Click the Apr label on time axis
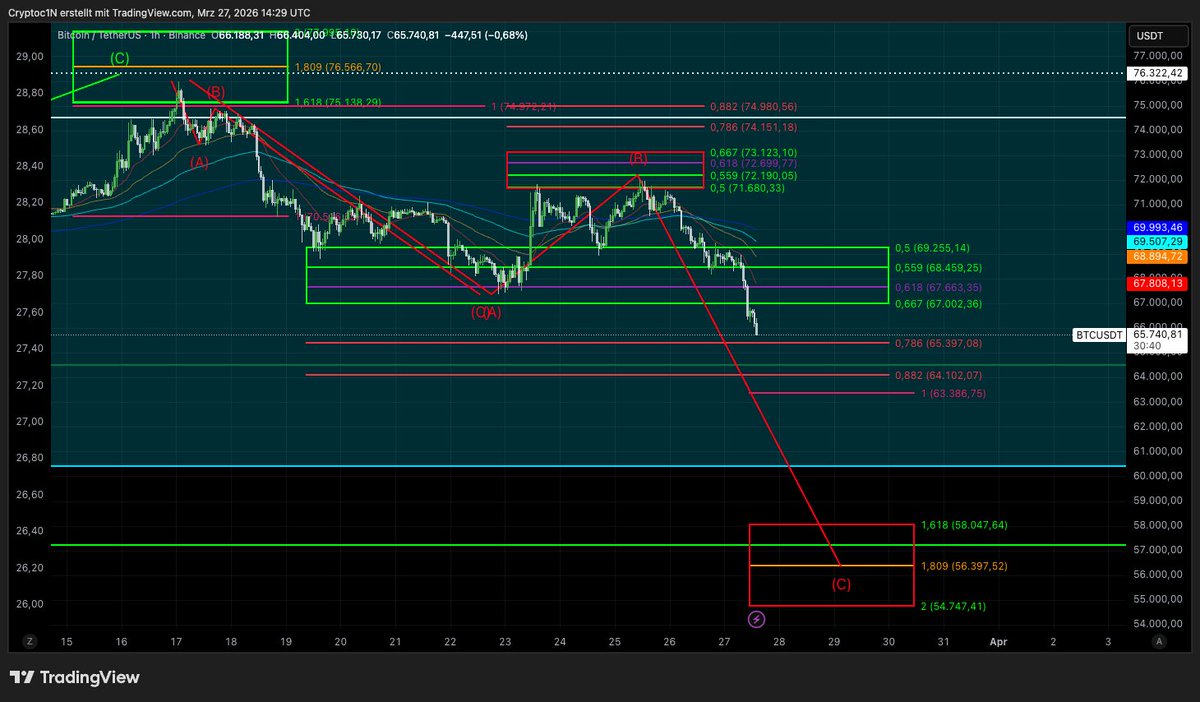1200x702 pixels. (997, 641)
